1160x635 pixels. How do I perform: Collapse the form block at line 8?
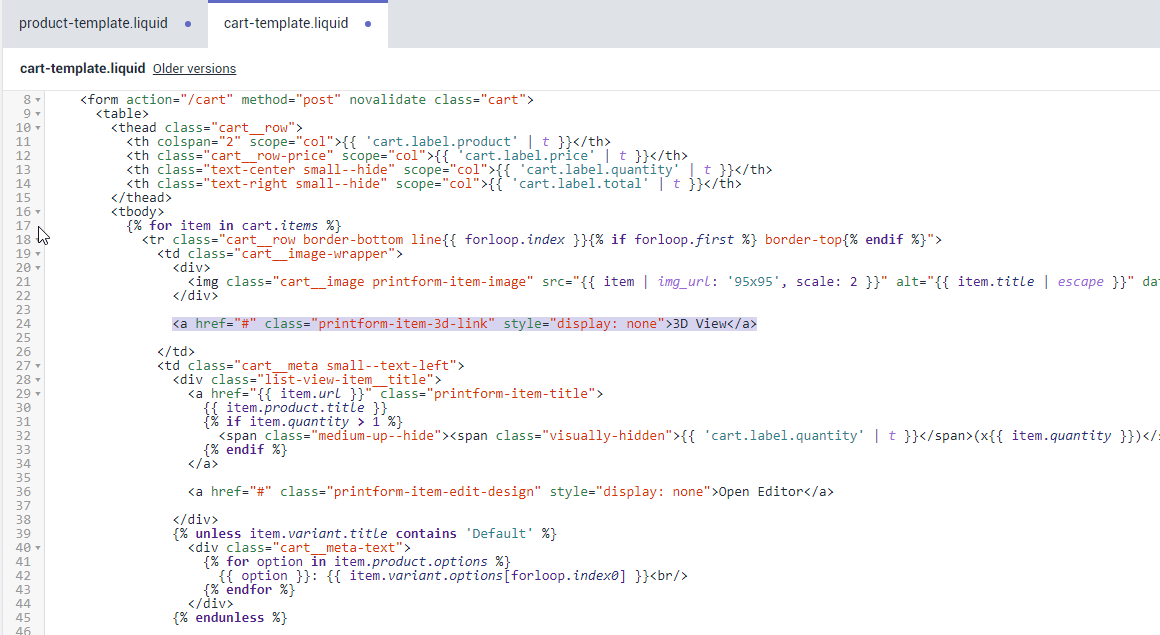tap(38, 100)
